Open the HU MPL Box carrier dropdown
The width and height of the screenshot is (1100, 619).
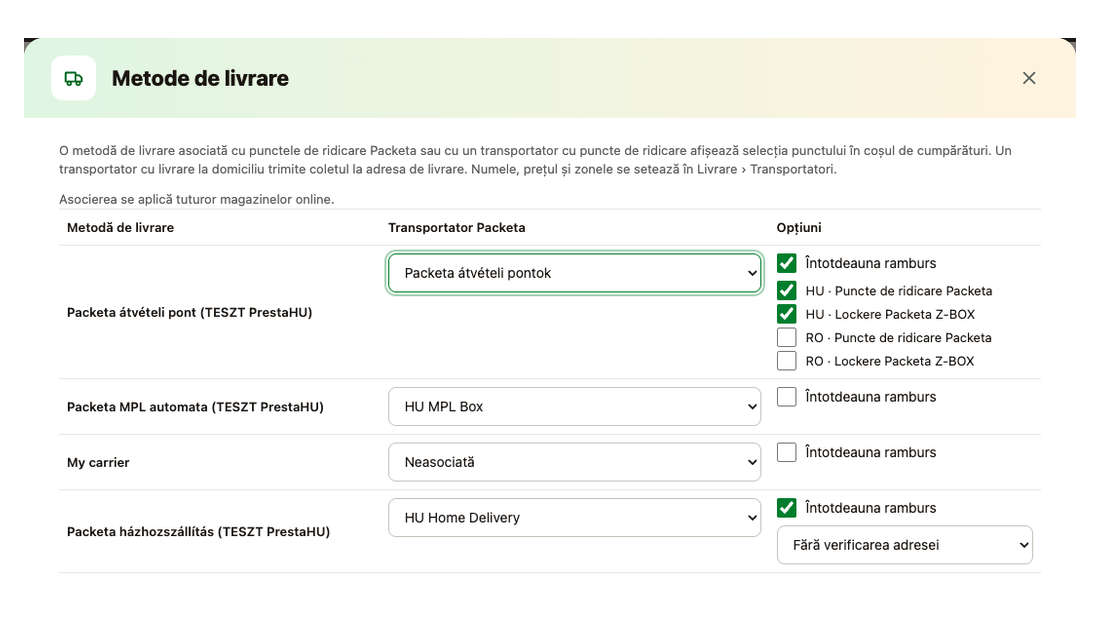click(575, 406)
